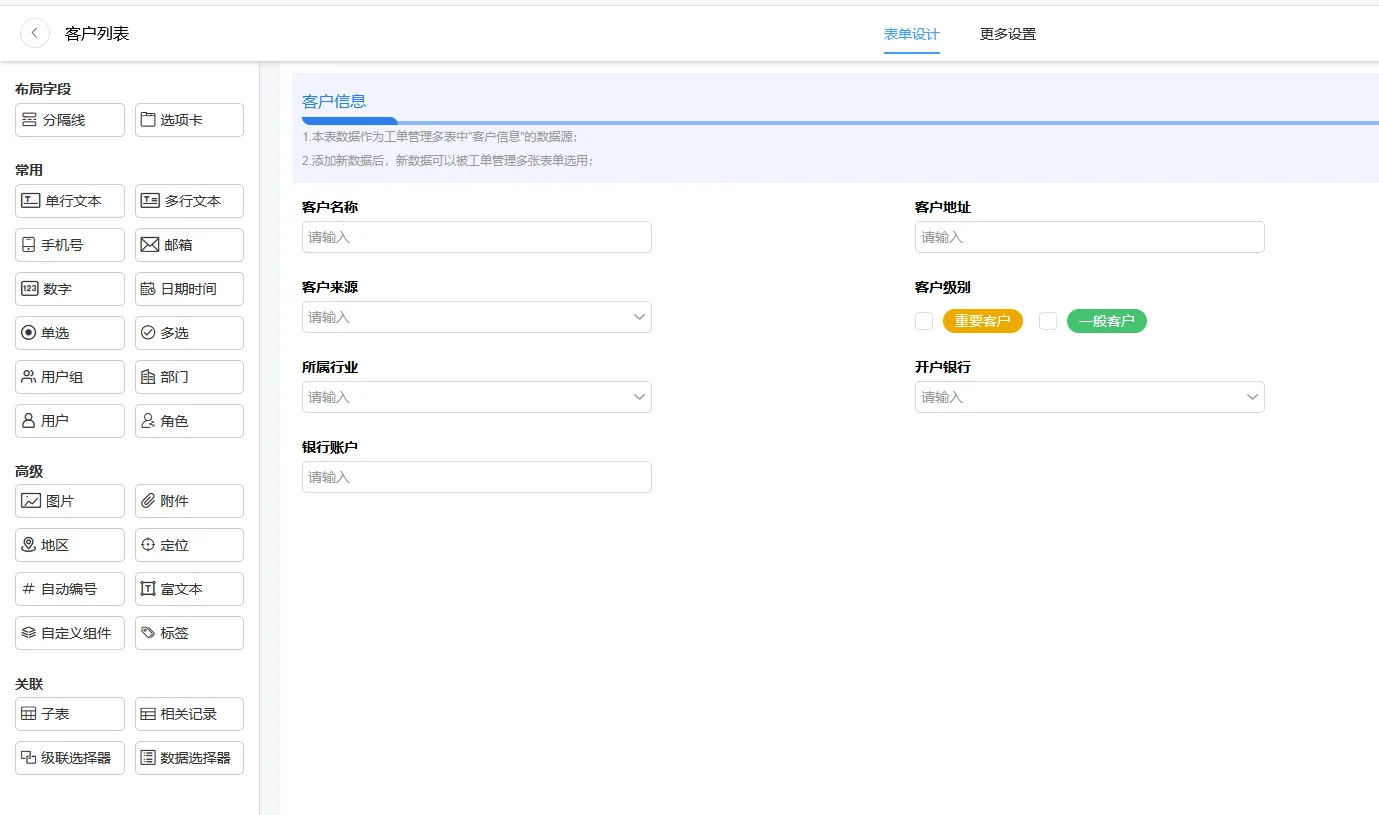
Task: Insert a 日期时间 (date-time) field
Action: 188,288
